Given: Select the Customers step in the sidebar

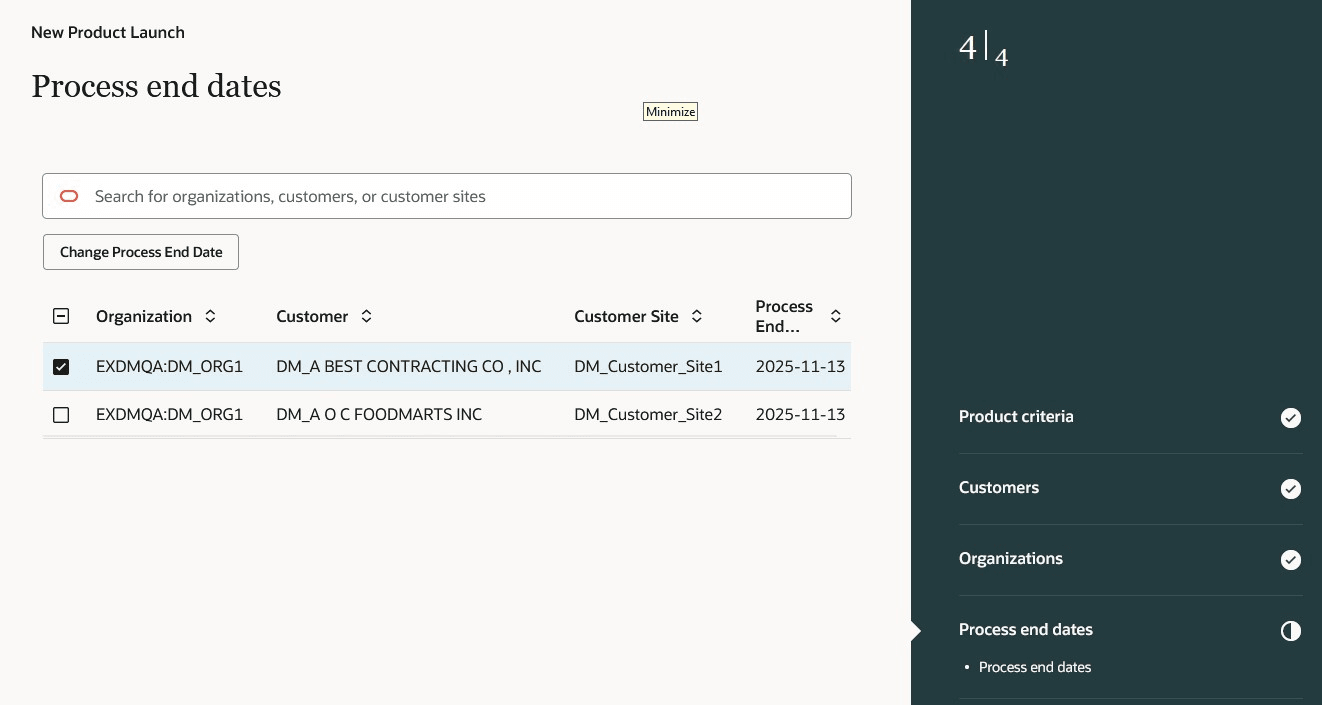Looking at the screenshot, I should pos(998,488).
